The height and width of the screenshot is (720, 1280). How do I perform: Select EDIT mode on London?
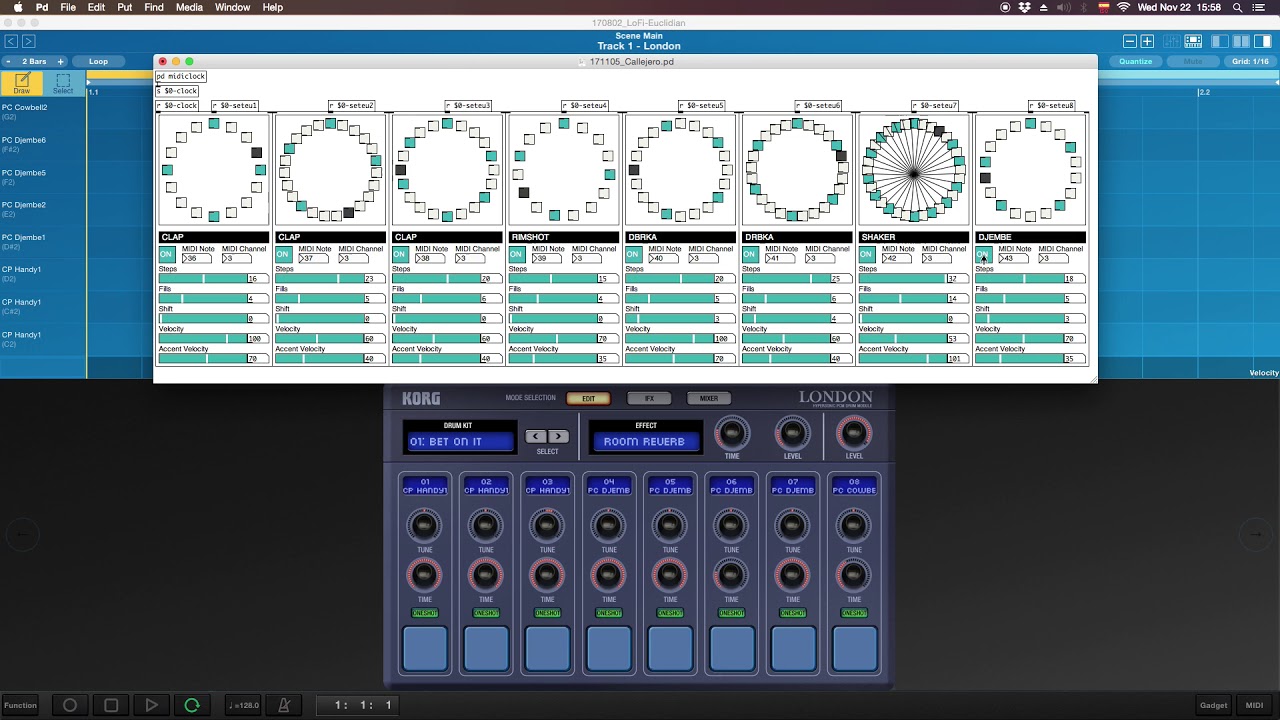pos(588,398)
